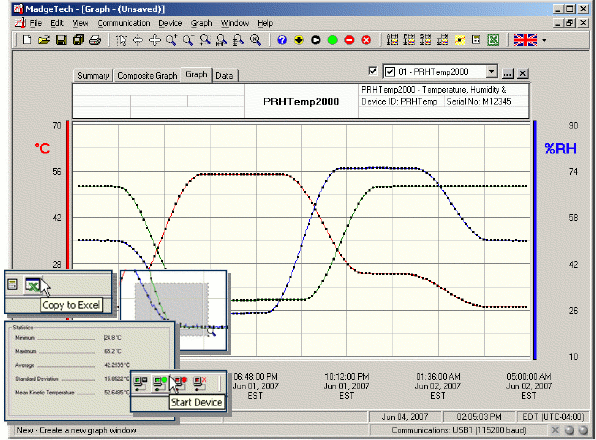Select the pointer selection tool icon
This screenshot has height=440, width=596.
121,40
